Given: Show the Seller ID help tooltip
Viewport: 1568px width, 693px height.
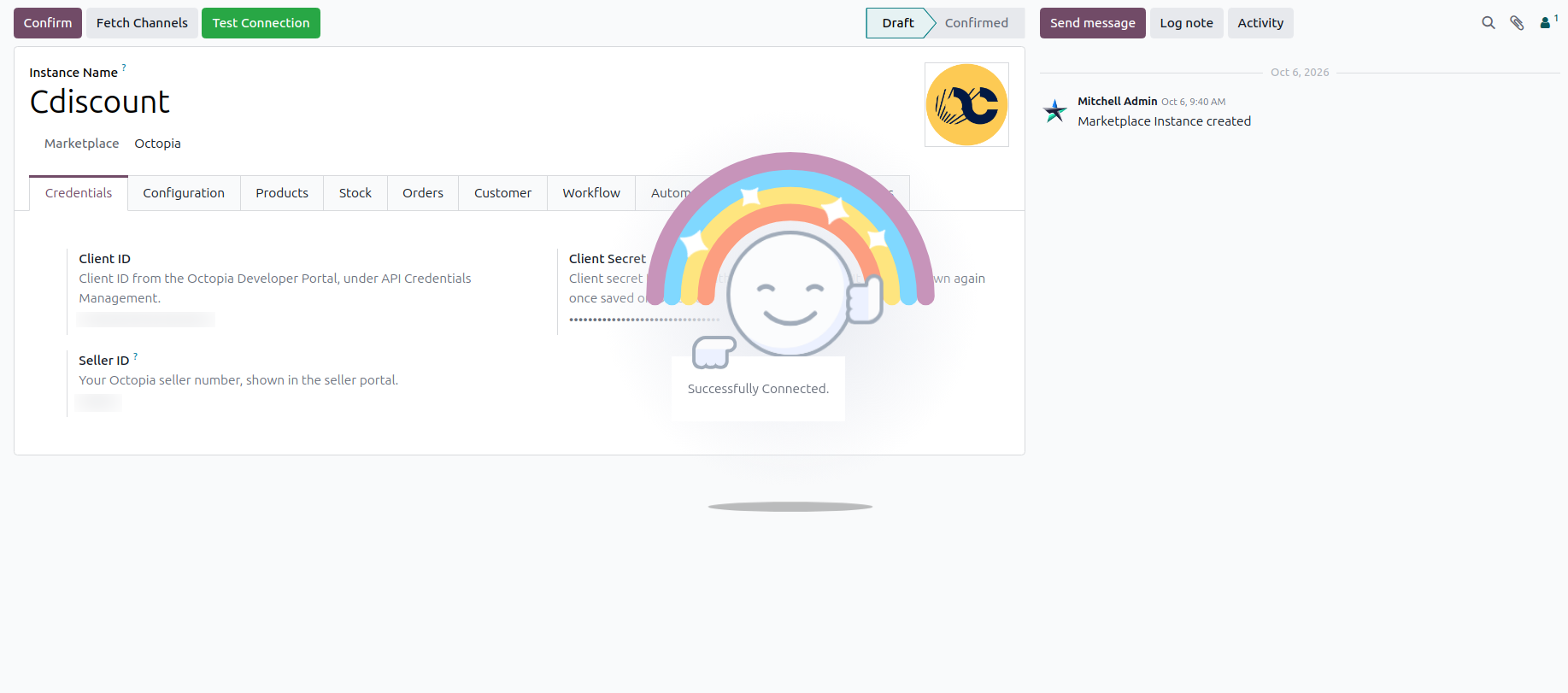Looking at the screenshot, I should 135,355.
